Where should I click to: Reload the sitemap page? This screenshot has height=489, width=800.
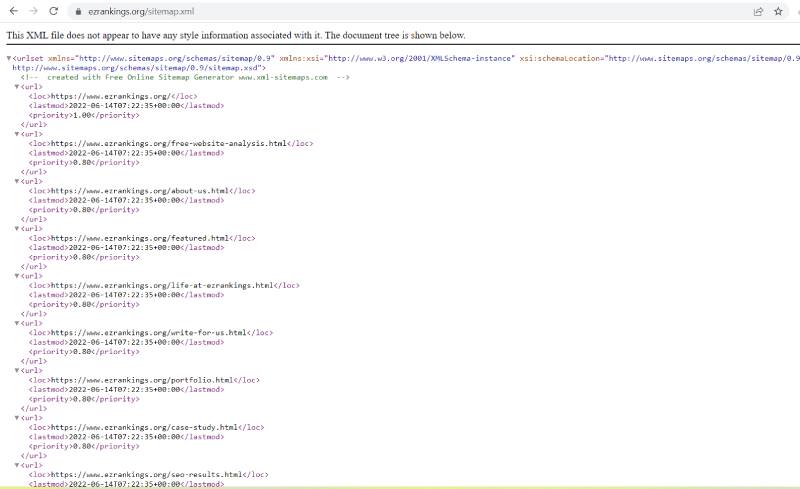point(54,11)
